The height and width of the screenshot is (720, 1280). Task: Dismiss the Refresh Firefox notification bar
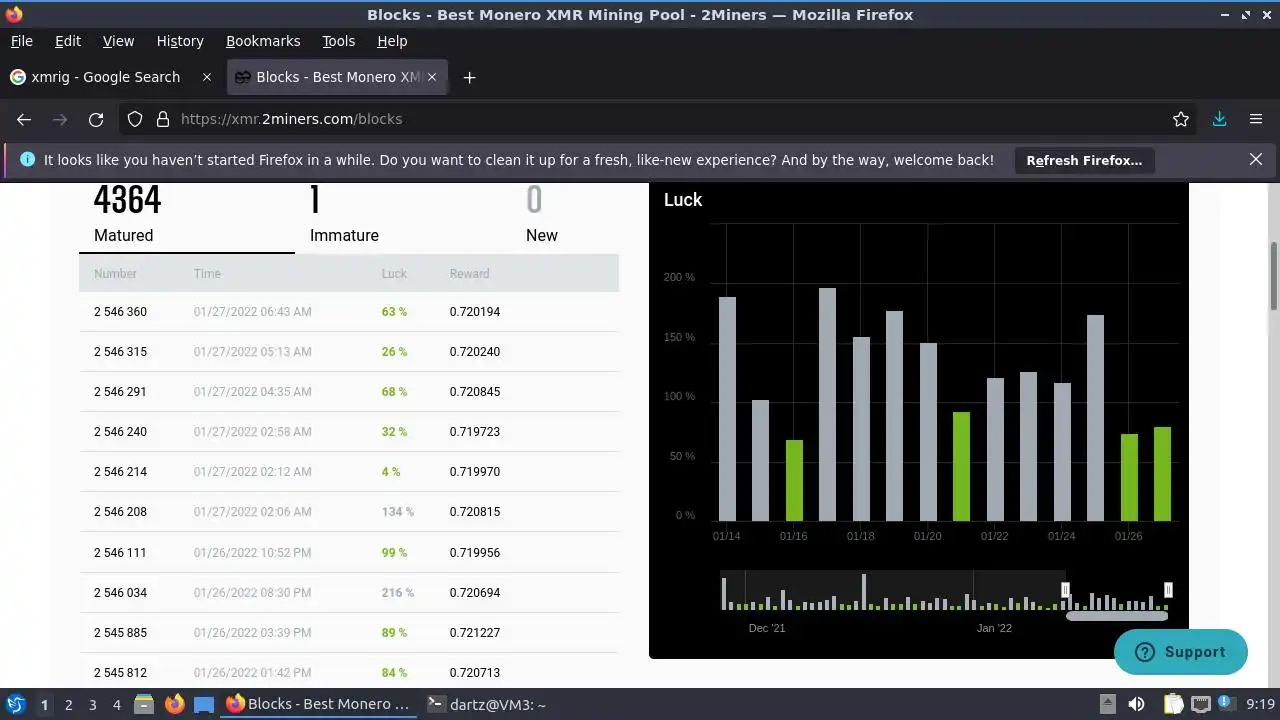click(x=1256, y=159)
